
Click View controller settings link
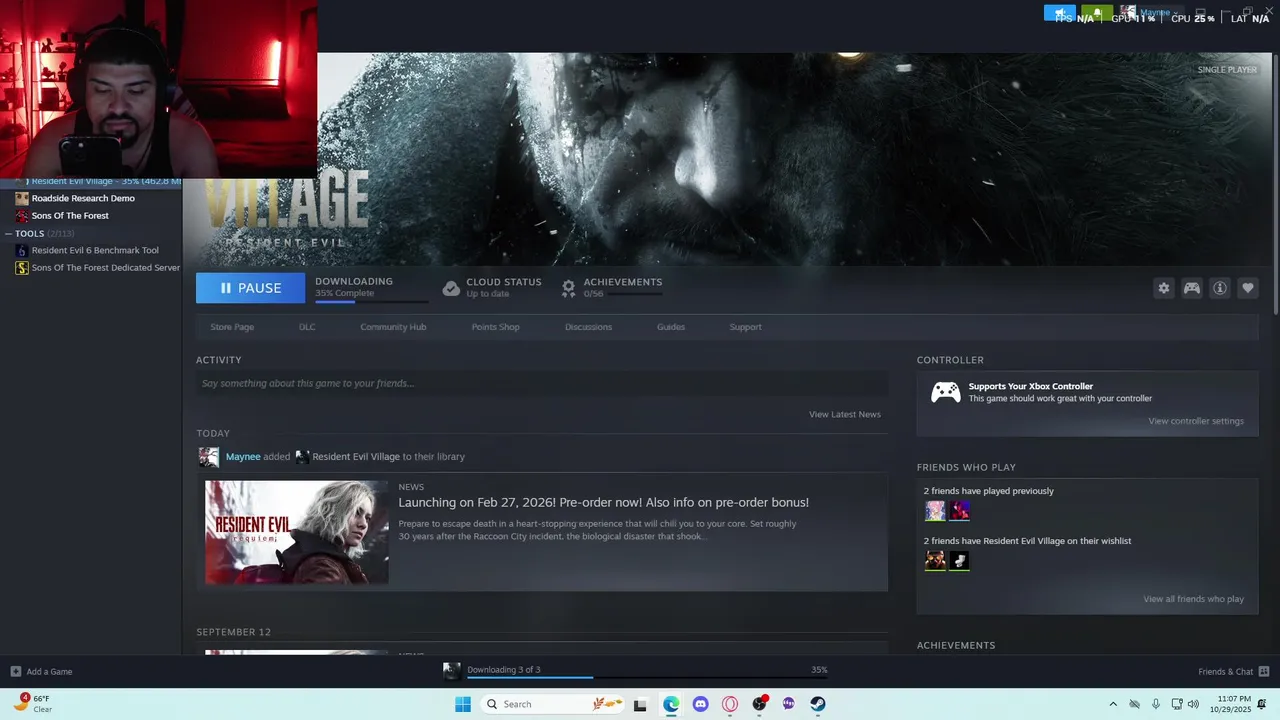(x=1196, y=421)
